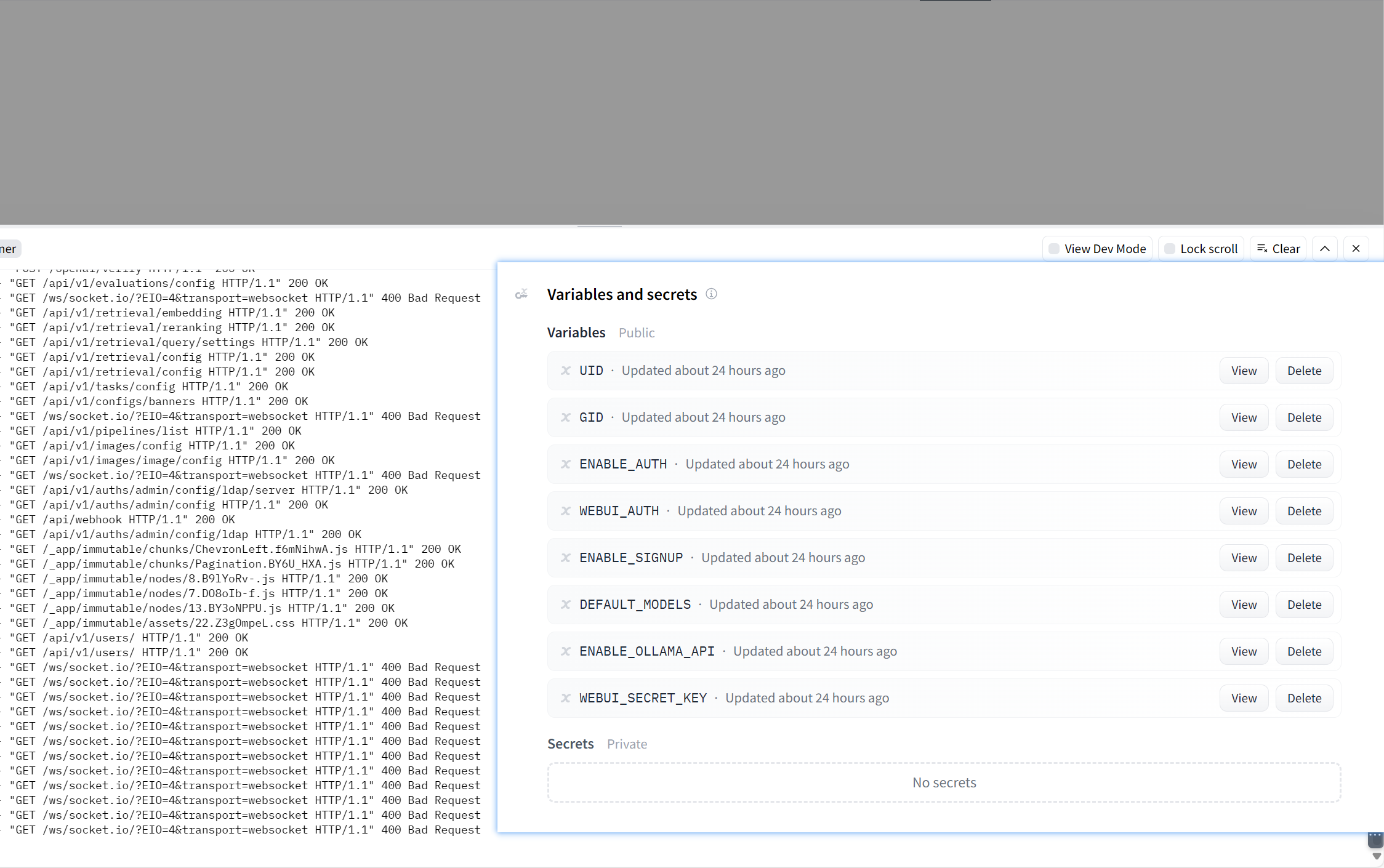Screen dimensions: 1384x868
Task: Click the info icon beside Variables and secrets
Action: tap(711, 294)
